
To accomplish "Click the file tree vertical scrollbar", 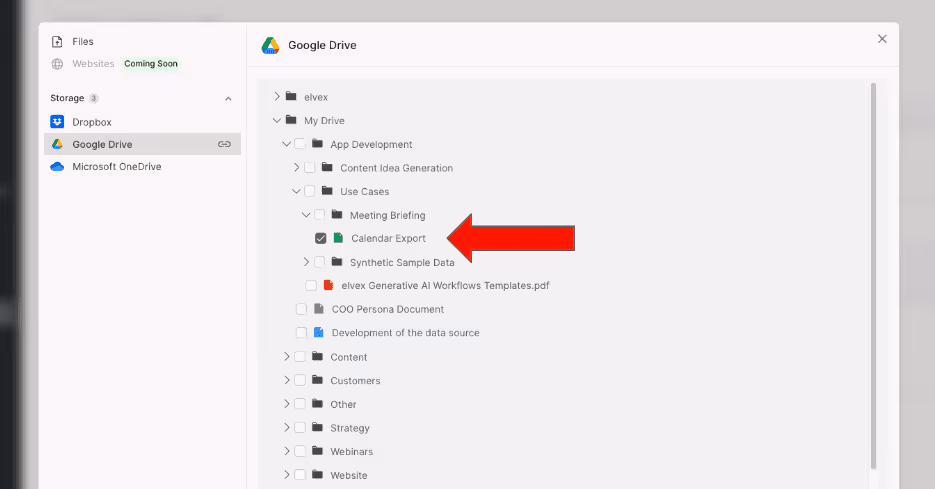I will pos(873,276).
